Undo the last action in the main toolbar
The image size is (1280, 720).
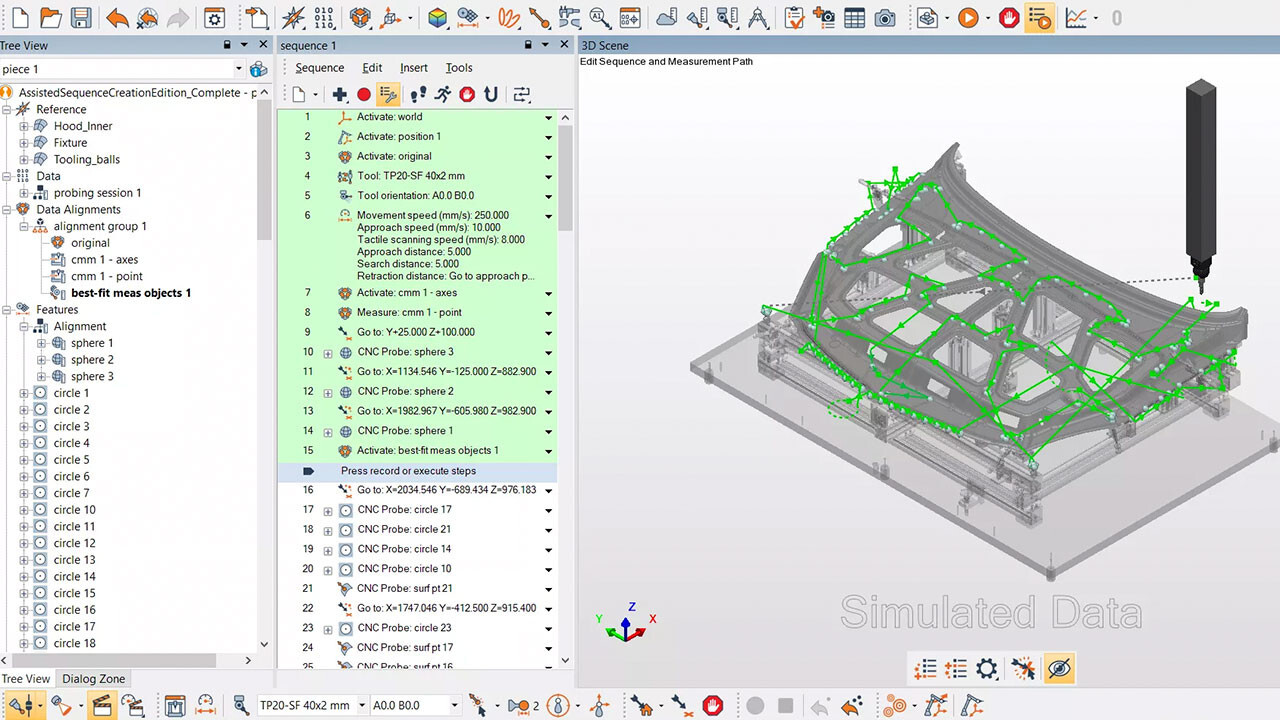pos(117,18)
